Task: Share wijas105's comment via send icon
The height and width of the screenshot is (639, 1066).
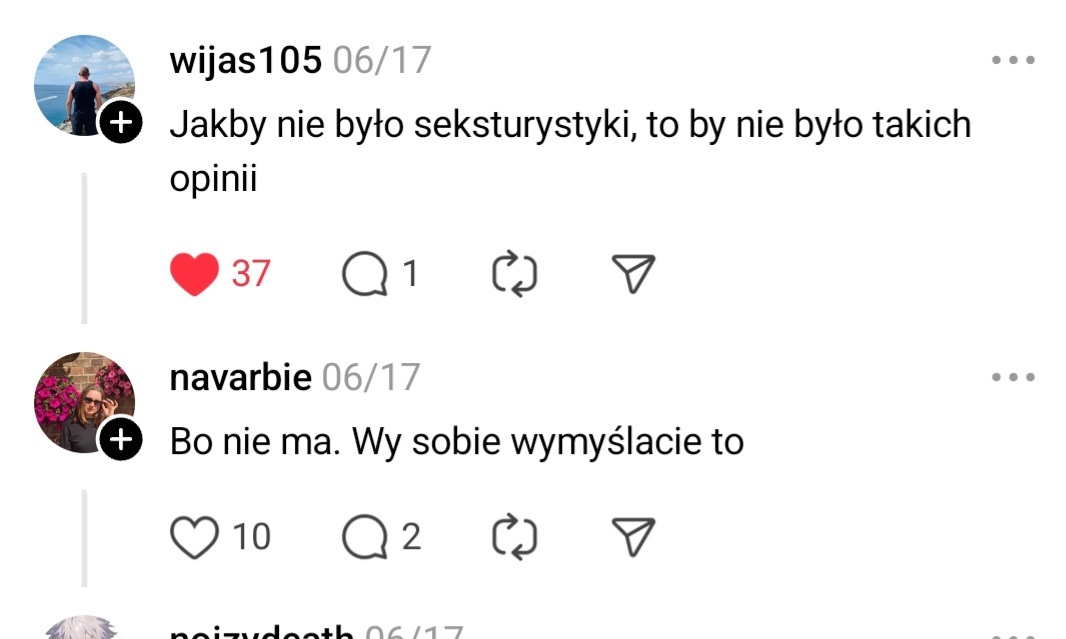Action: click(x=632, y=274)
